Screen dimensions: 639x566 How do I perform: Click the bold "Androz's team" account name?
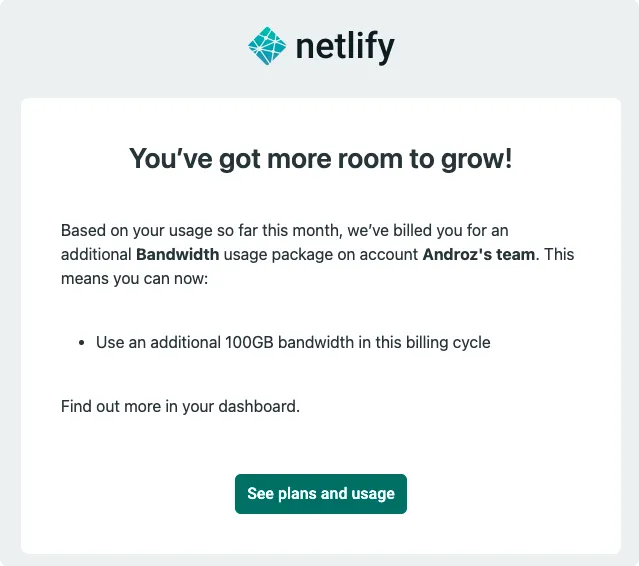tap(479, 254)
